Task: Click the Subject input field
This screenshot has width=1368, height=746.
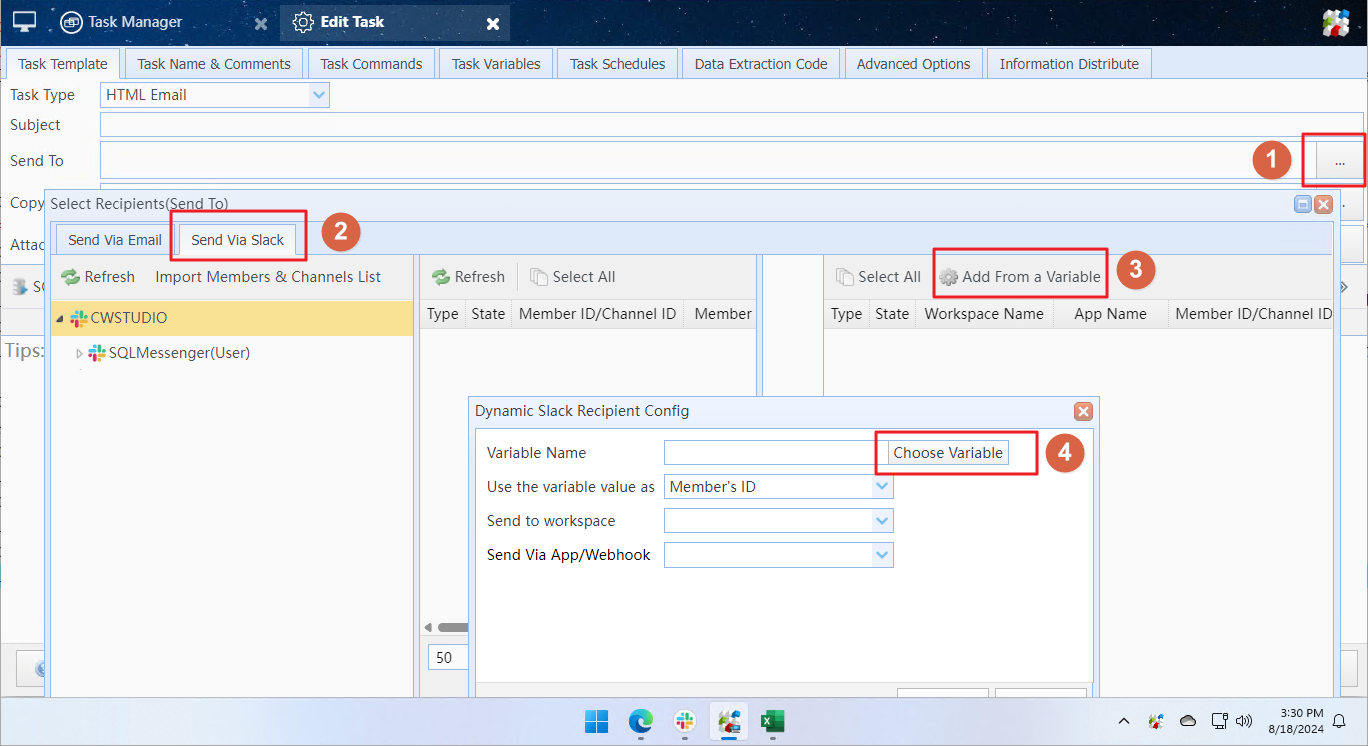Action: (731, 125)
